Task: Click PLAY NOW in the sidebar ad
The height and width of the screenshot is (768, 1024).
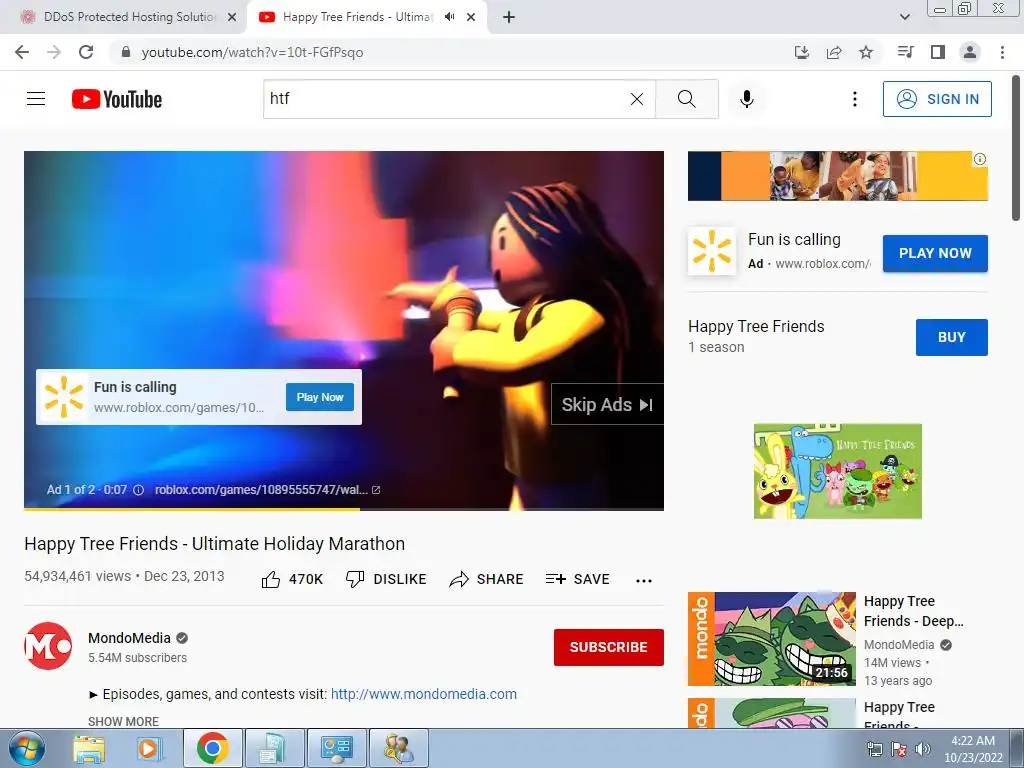Action: (935, 253)
